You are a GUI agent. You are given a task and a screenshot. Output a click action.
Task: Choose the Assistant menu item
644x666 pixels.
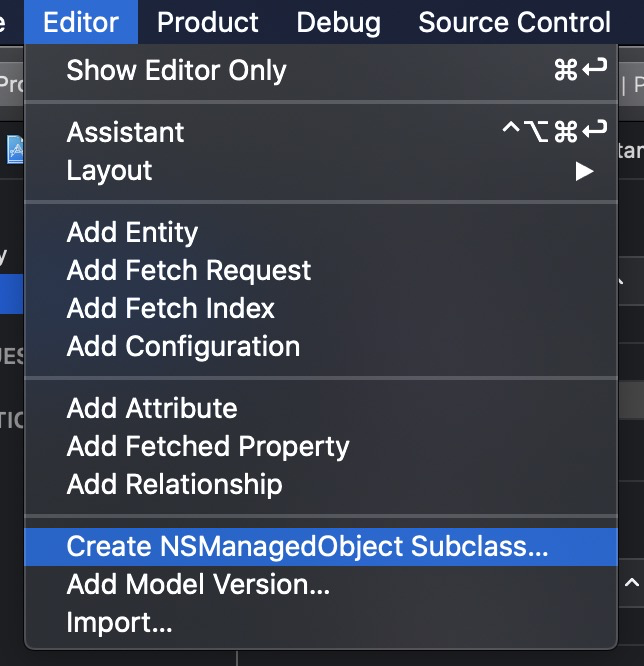coord(321,132)
